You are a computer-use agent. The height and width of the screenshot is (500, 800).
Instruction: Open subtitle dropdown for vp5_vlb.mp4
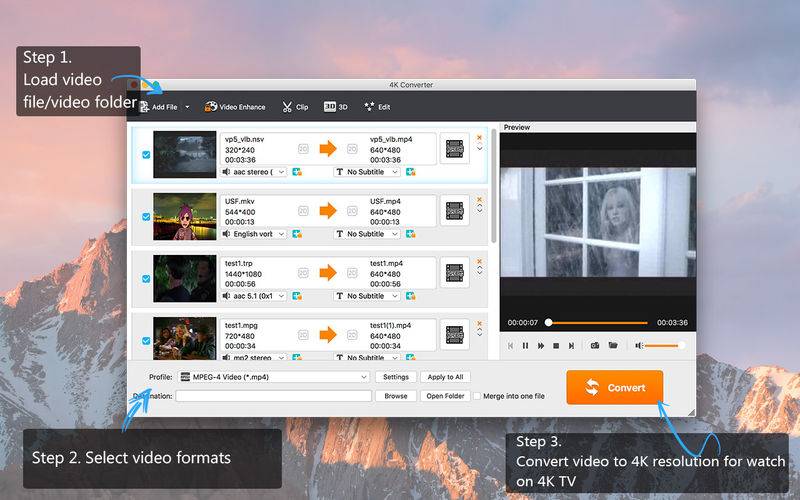366,172
